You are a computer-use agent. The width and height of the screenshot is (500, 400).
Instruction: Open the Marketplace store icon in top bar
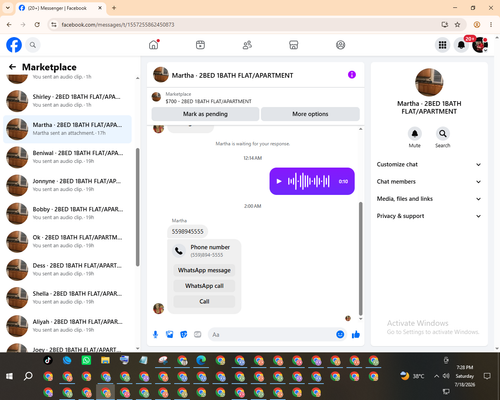point(294,45)
